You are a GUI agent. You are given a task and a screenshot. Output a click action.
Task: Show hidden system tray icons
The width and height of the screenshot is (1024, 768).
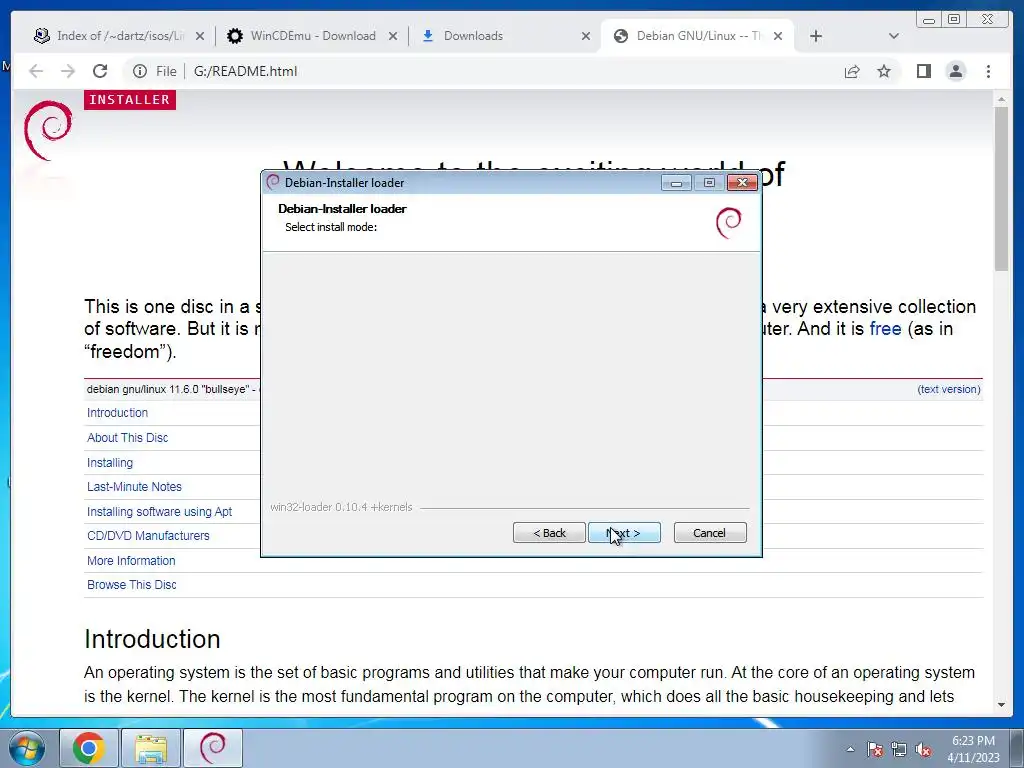(850, 749)
